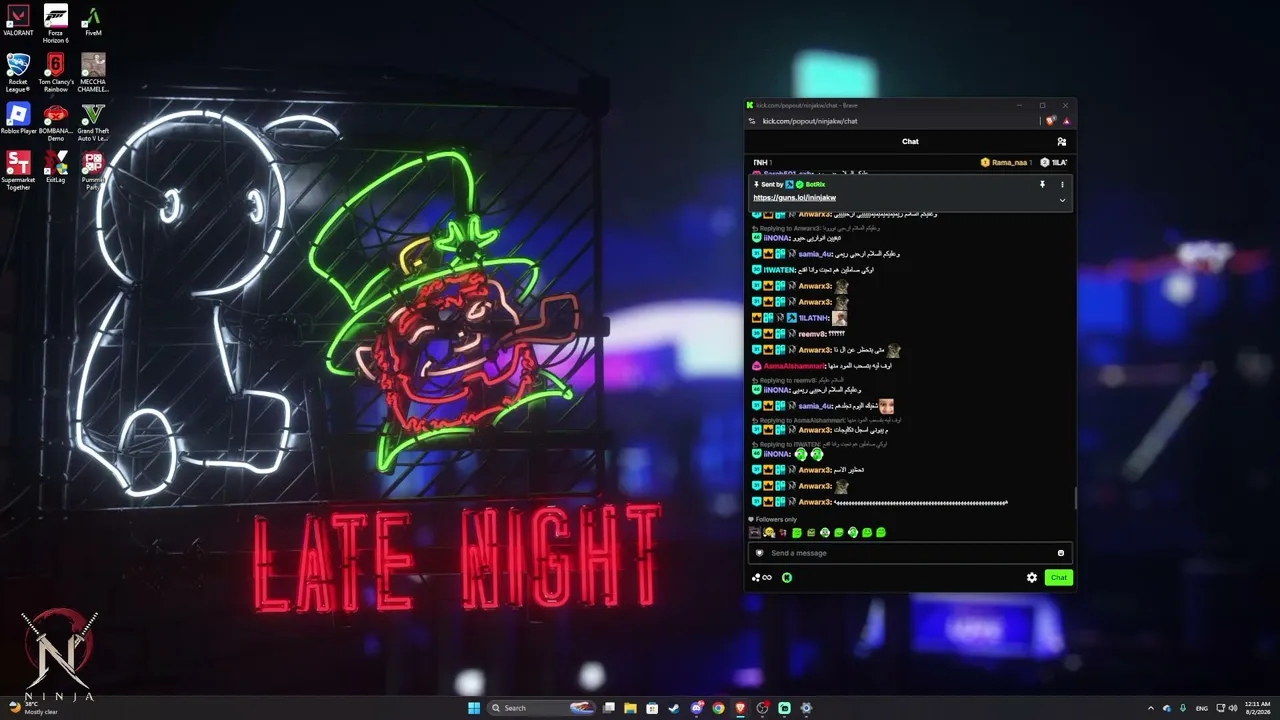
Task: Open chat settings gear icon
Action: pyautogui.click(x=1032, y=577)
